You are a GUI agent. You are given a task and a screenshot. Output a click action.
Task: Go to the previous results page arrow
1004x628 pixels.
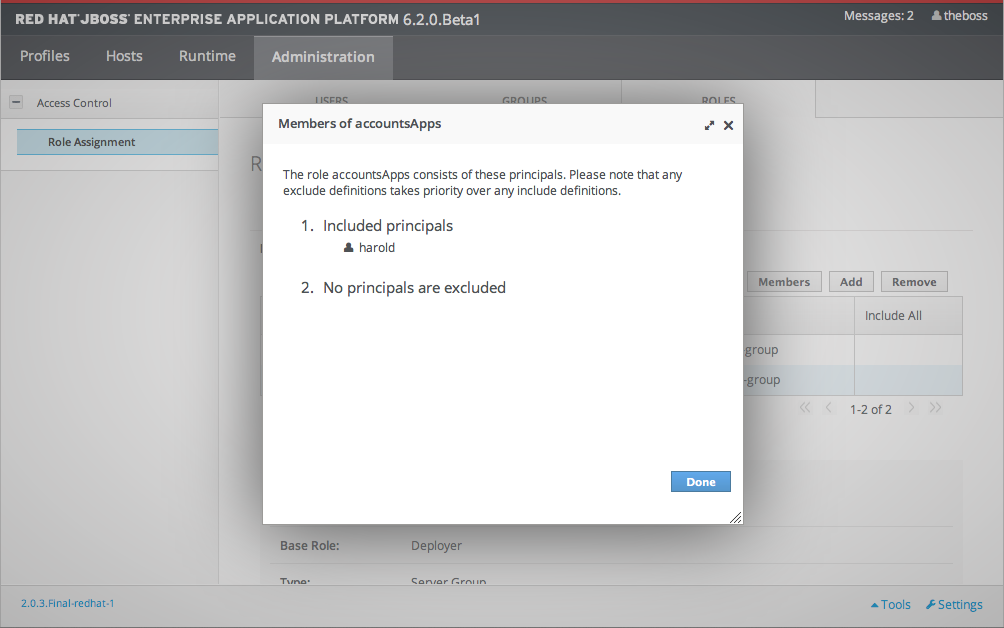click(x=828, y=408)
